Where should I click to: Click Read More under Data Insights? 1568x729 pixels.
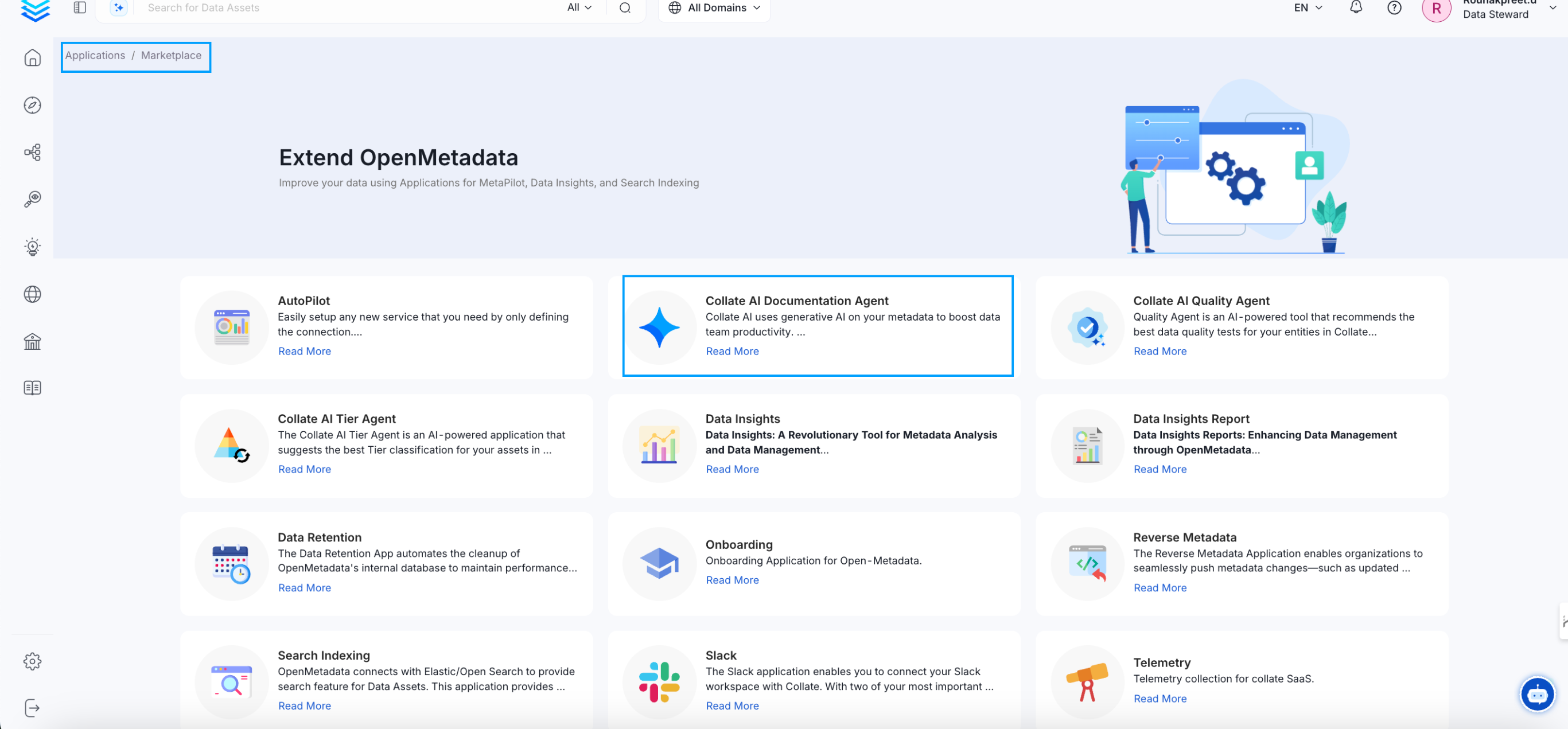pos(732,469)
